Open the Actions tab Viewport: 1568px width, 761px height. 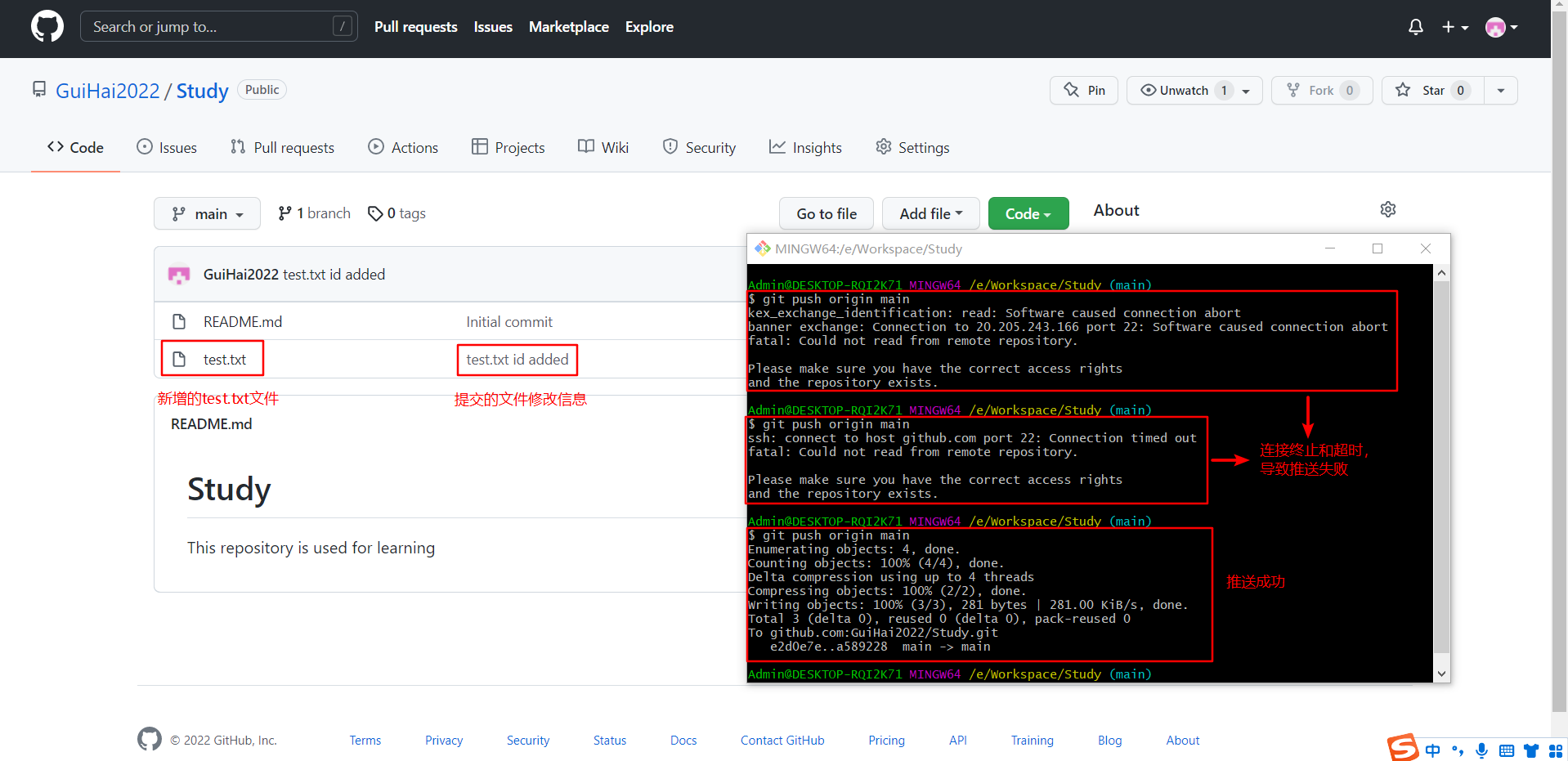tap(403, 147)
